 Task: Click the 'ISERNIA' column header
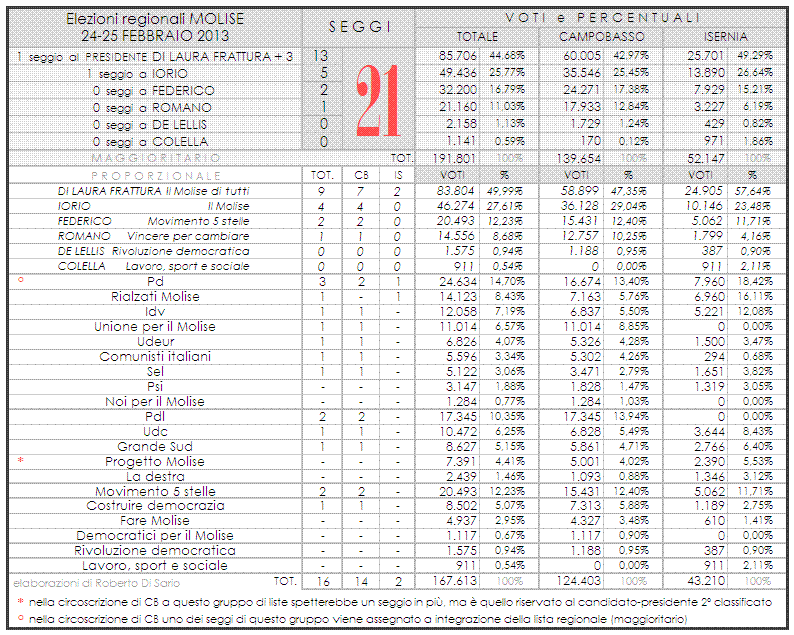[x=725, y=37]
